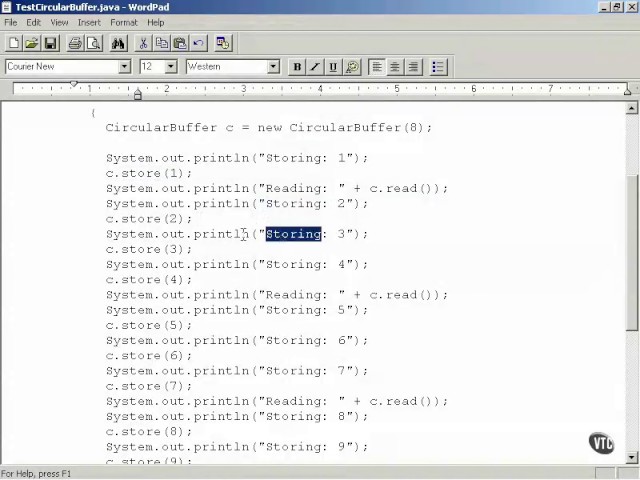Close the WordPad window
640x480 pixels.
tap(631, 7)
